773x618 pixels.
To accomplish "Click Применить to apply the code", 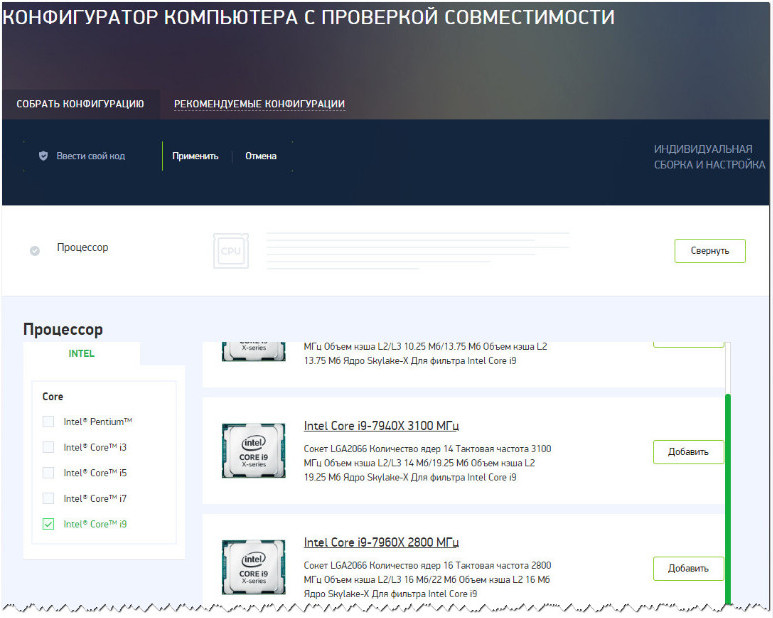I will 195,156.
